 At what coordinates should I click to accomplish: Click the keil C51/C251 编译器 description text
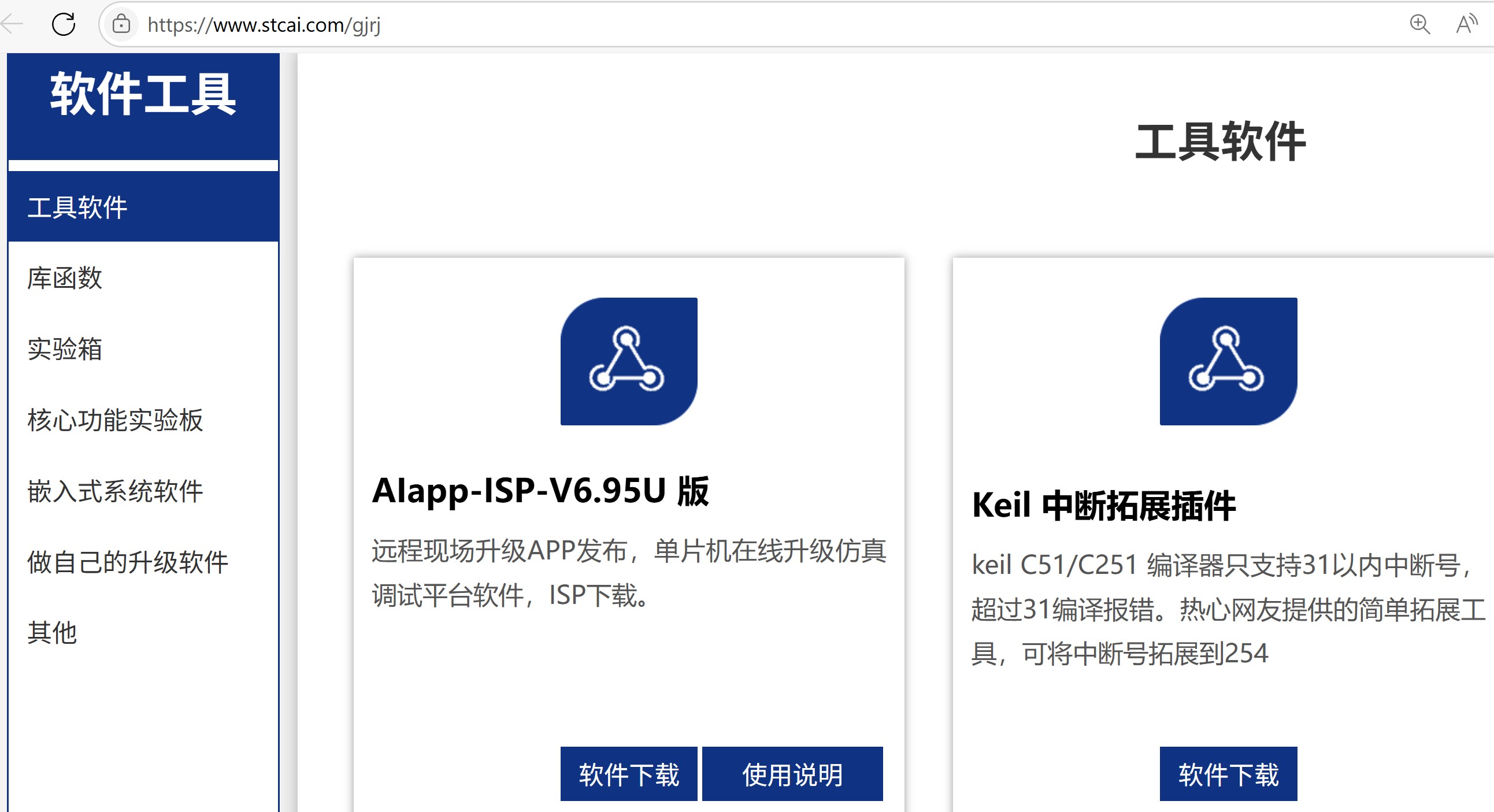(x=1228, y=609)
